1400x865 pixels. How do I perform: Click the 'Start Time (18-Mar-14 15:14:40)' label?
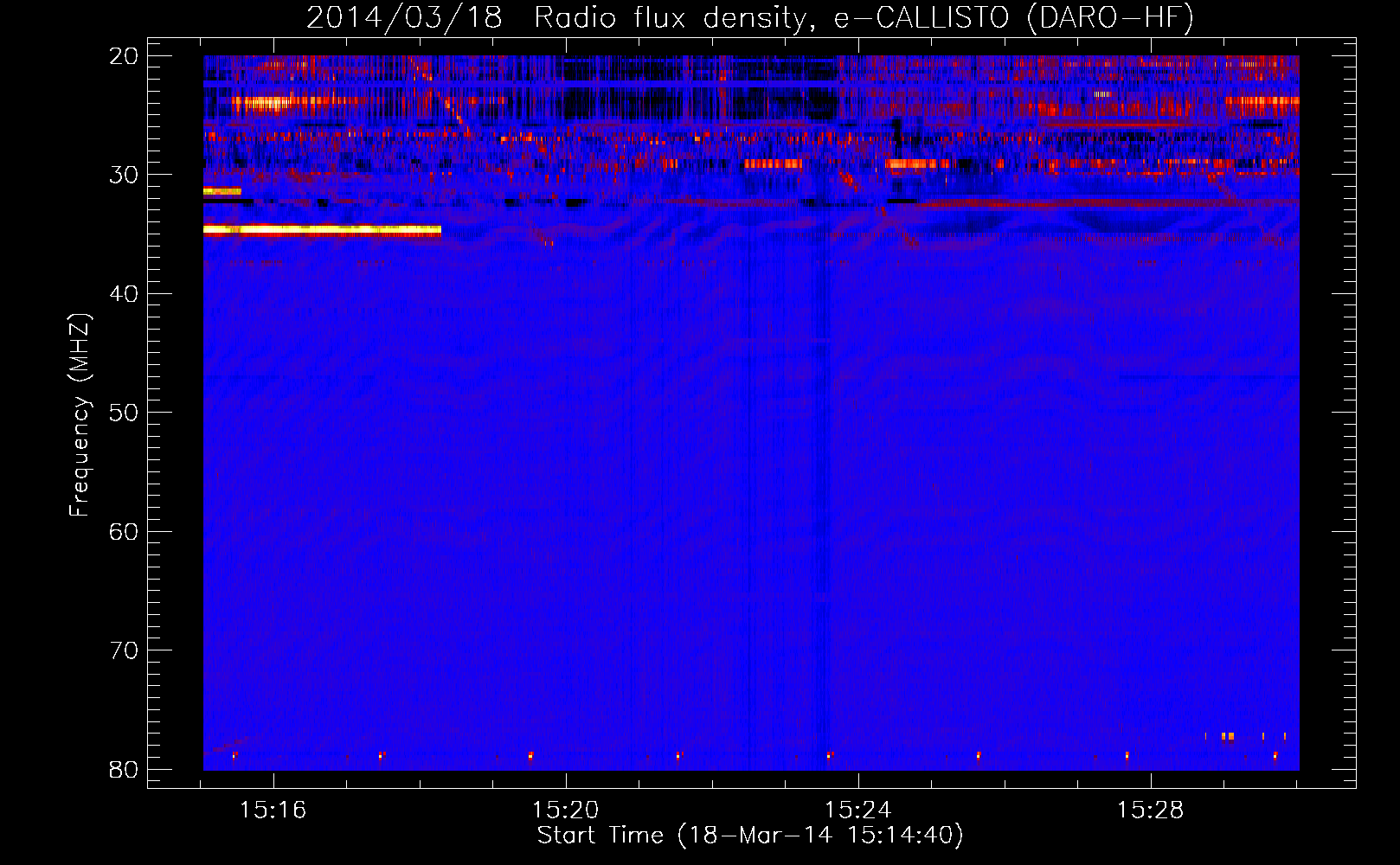(750, 836)
